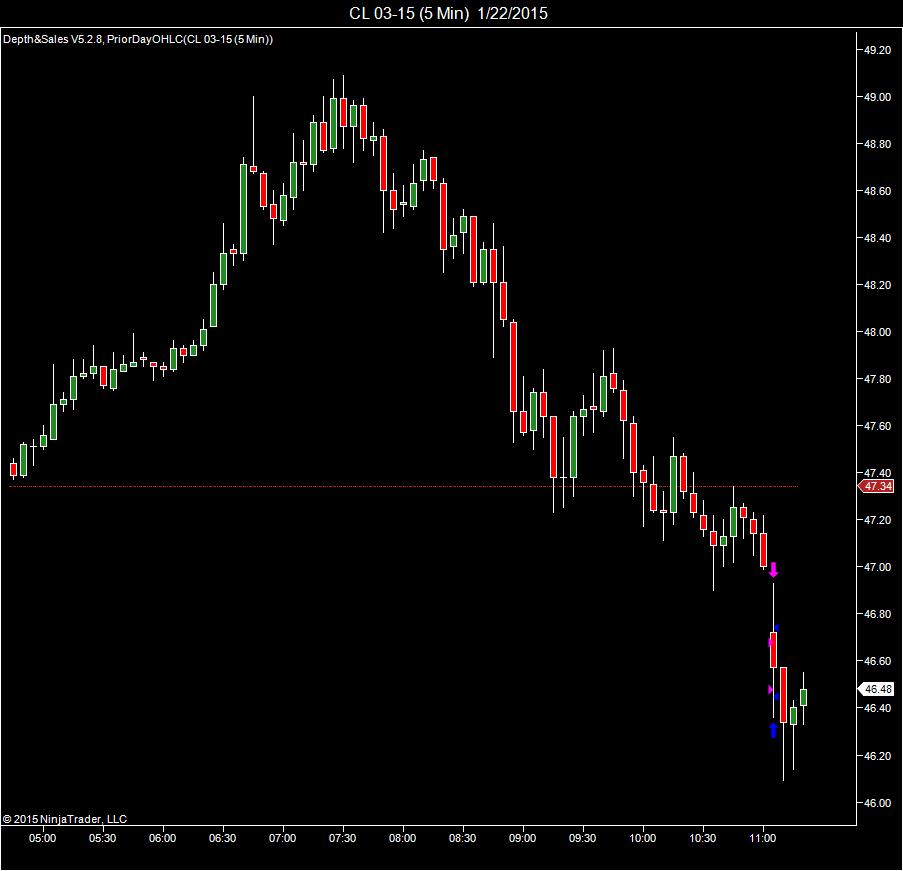The height and width of the screenshot is (871, 903).
Task: Click the 46.60 price axis label
Action: 877,661
